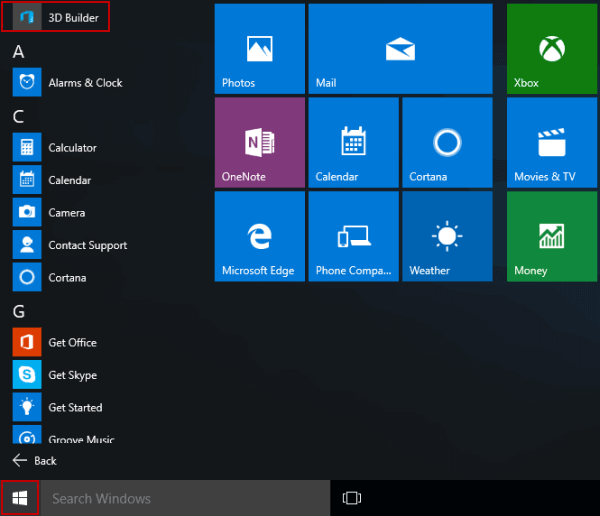Open Get Skype app

tap(55, 375)
